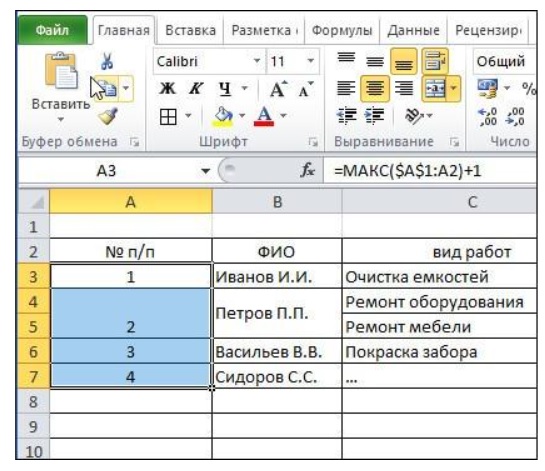
Task: Click in the formula bar with =МАКС formula
Action: (431, 171)
